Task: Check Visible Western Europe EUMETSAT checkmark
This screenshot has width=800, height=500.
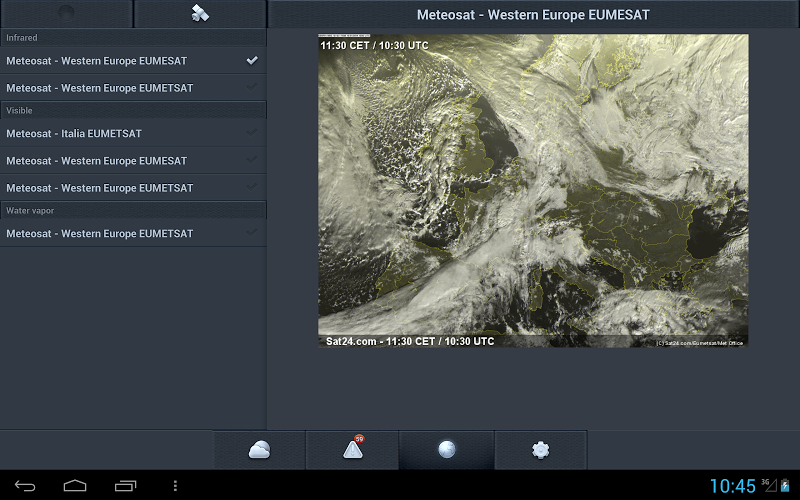Action: (x=252, y=188)
